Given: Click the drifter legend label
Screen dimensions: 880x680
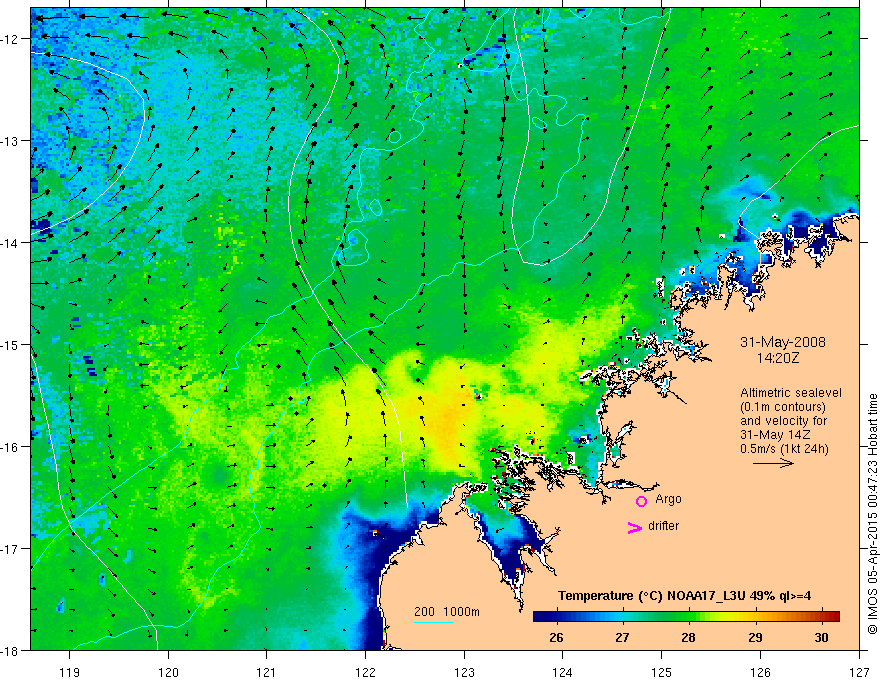Looking at the screenshot, I should [x=663, y=526].
